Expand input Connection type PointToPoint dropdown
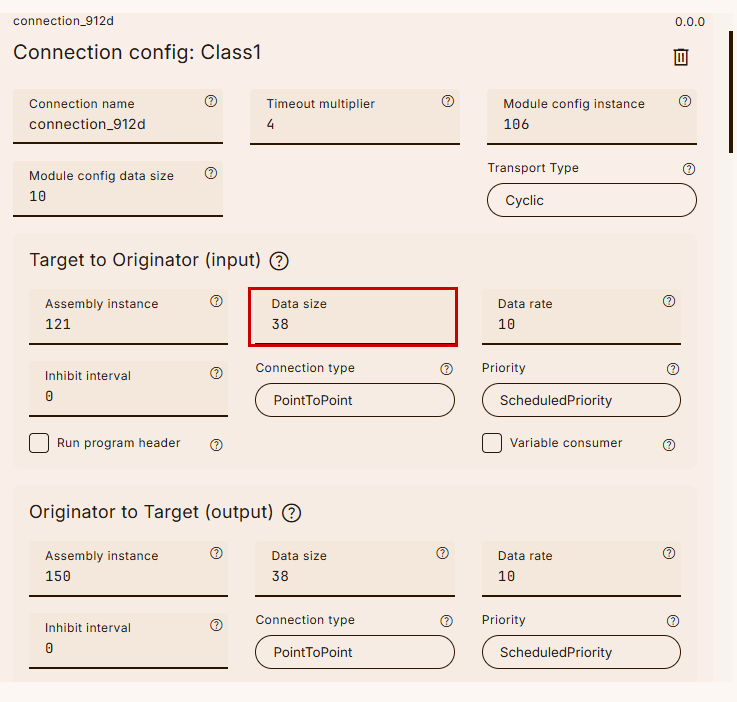Screen dimensions: 737x702 pos(354,400)
